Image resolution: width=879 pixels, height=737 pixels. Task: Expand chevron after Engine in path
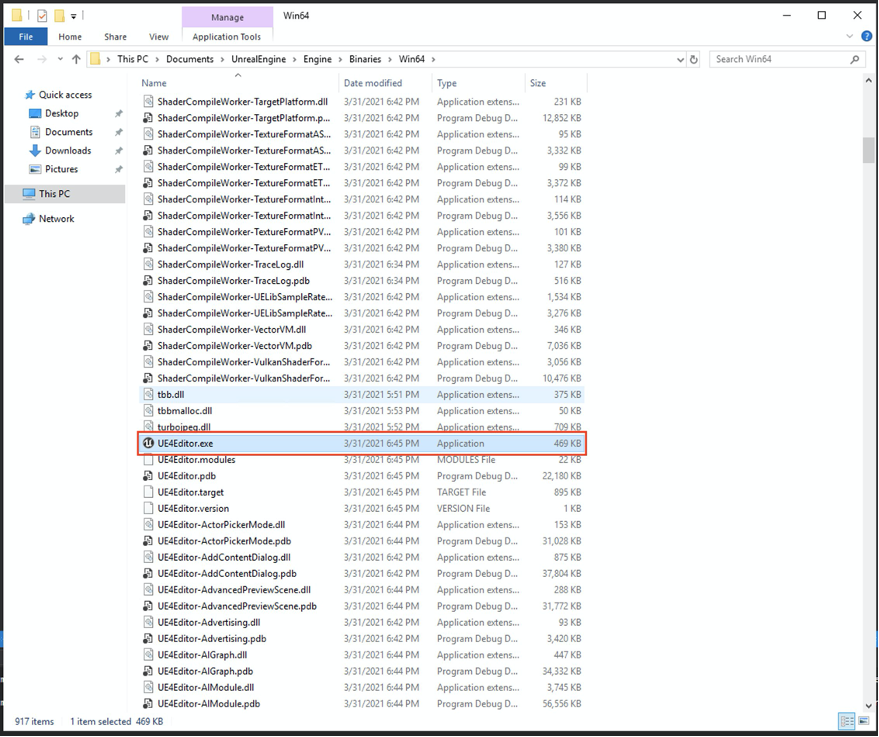(x=340, y=59)
